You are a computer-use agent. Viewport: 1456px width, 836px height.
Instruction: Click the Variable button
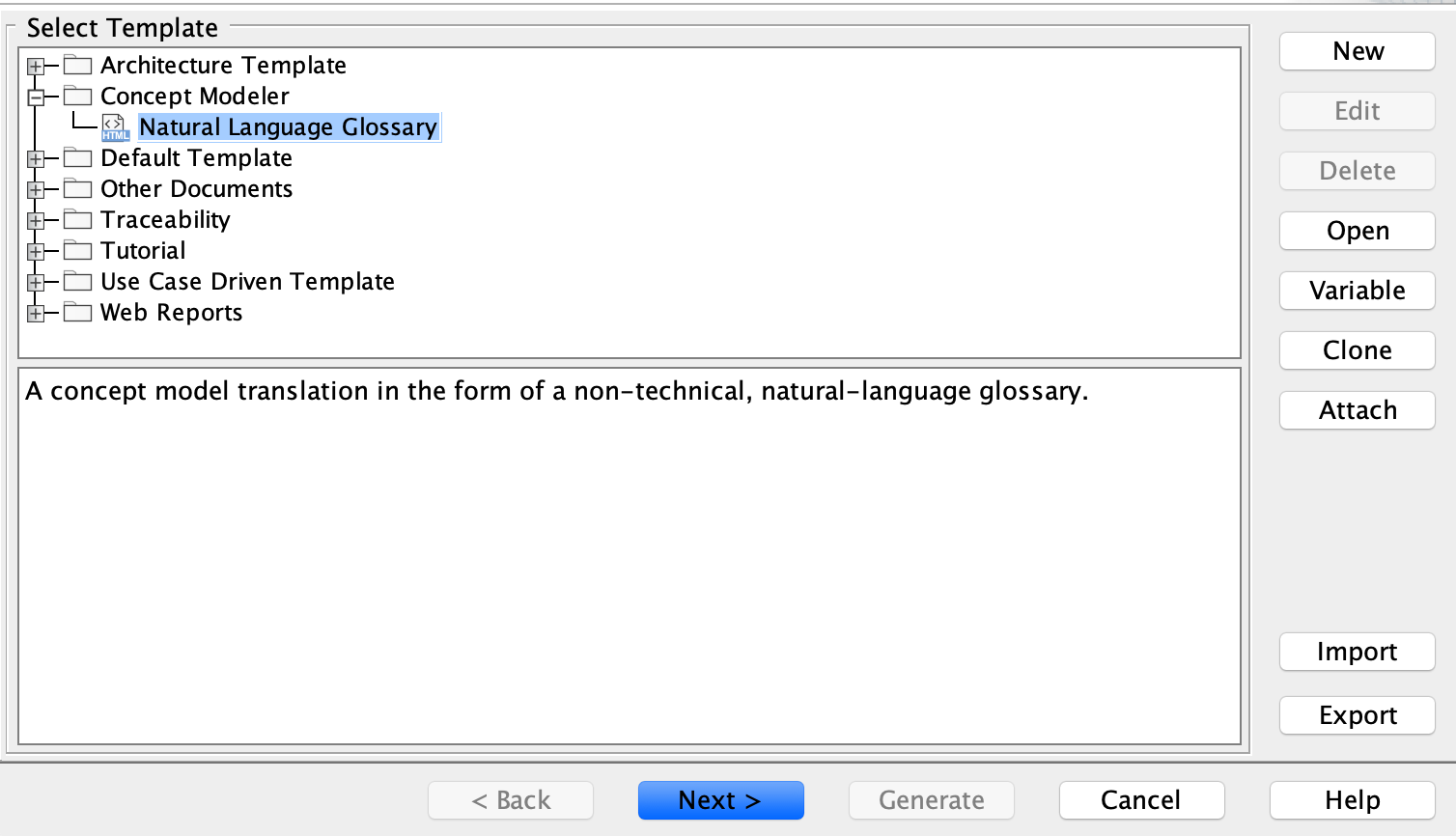coord(1357,291)
